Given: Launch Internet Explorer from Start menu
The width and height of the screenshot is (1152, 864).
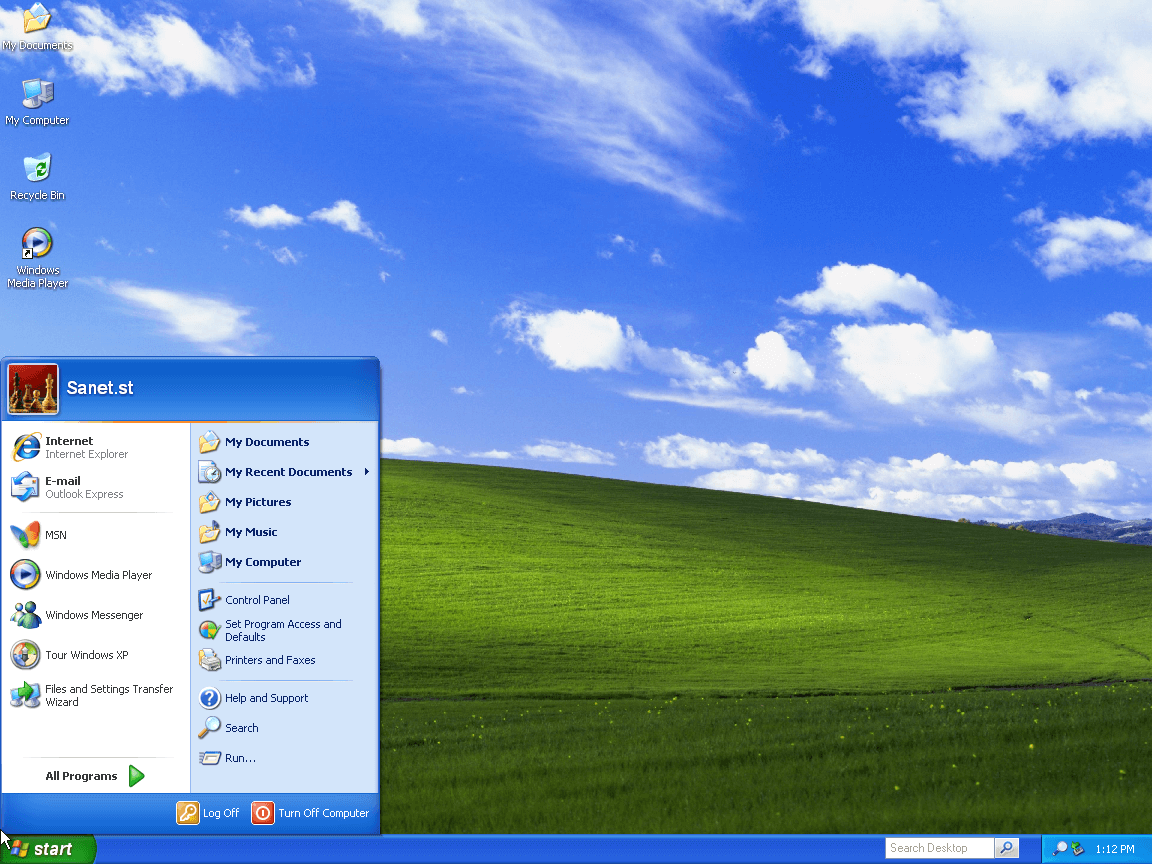Looking at the screenshot, I should (x=96, y=447).
